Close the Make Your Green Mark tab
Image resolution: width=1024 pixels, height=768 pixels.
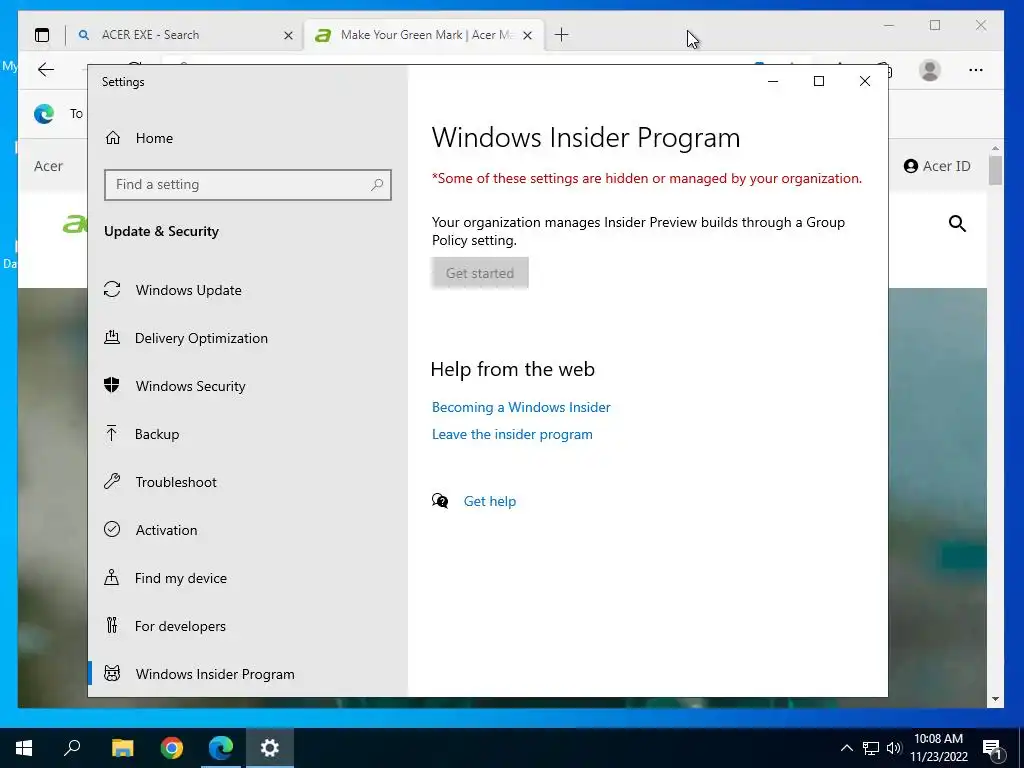coord(528,35)
